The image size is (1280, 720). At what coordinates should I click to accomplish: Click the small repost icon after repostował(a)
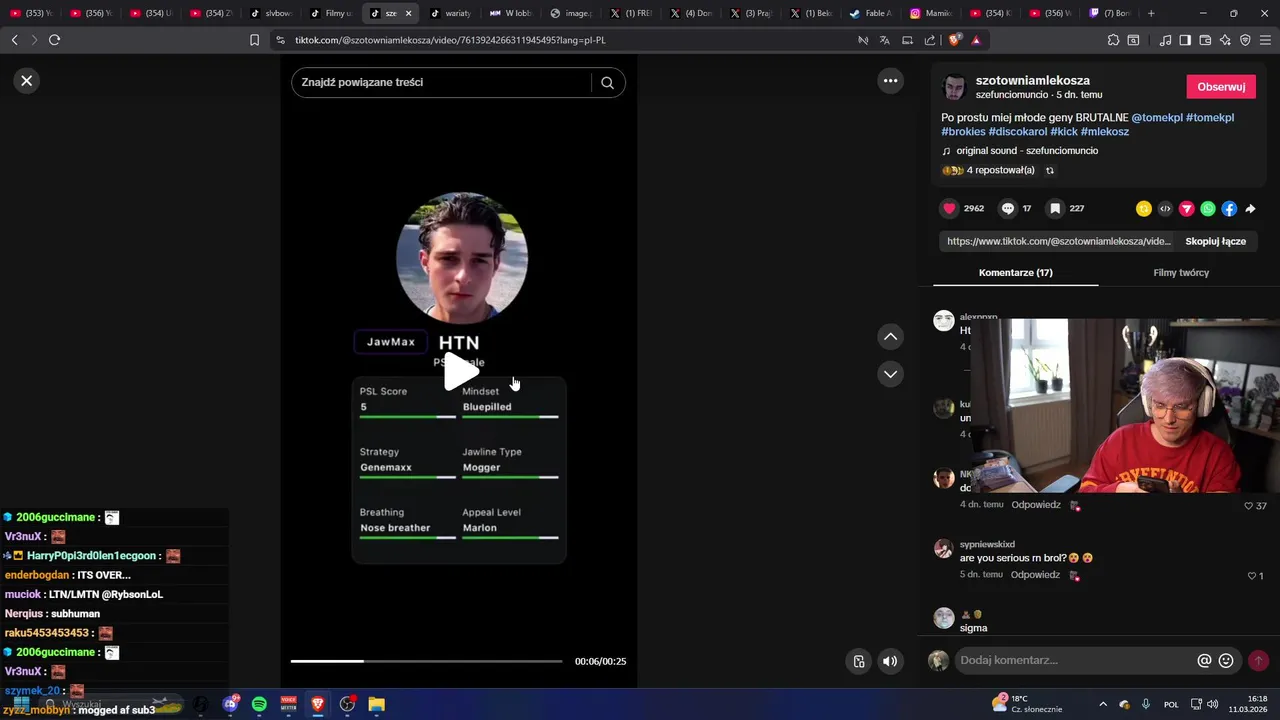pos(1050,171)
